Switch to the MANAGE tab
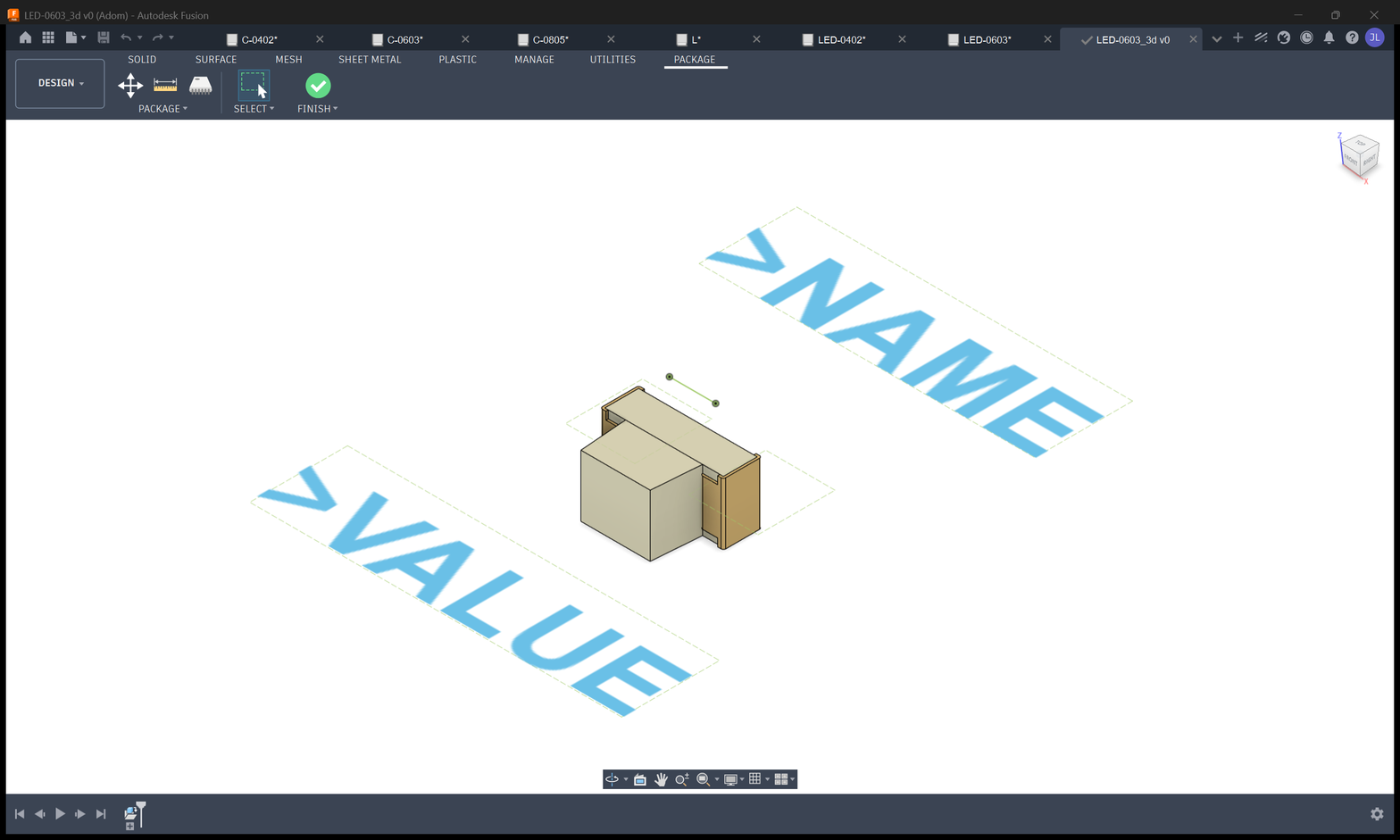 pos(534,60)
